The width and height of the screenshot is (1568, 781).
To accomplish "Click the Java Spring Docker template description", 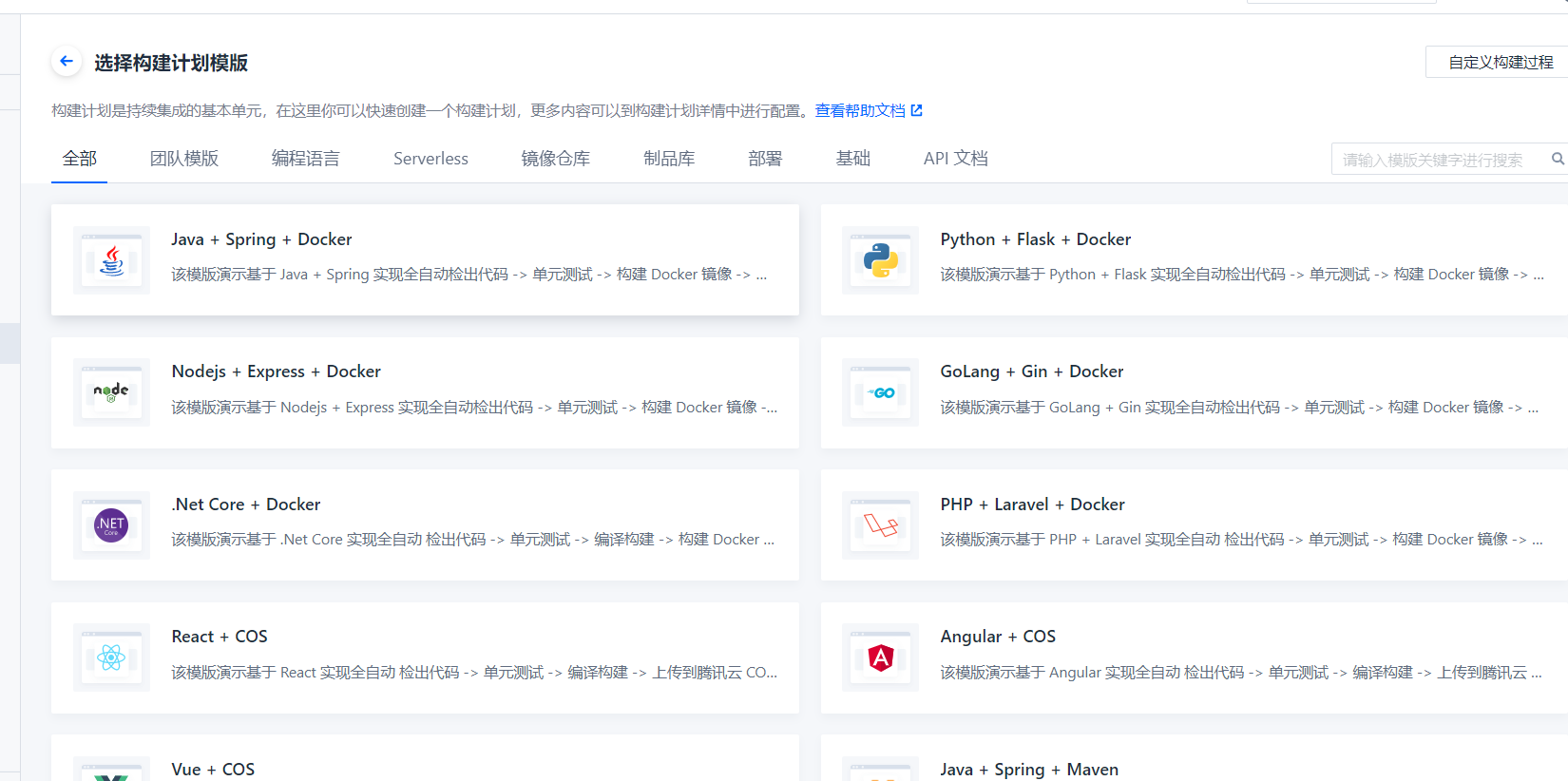I will point(469,275).
